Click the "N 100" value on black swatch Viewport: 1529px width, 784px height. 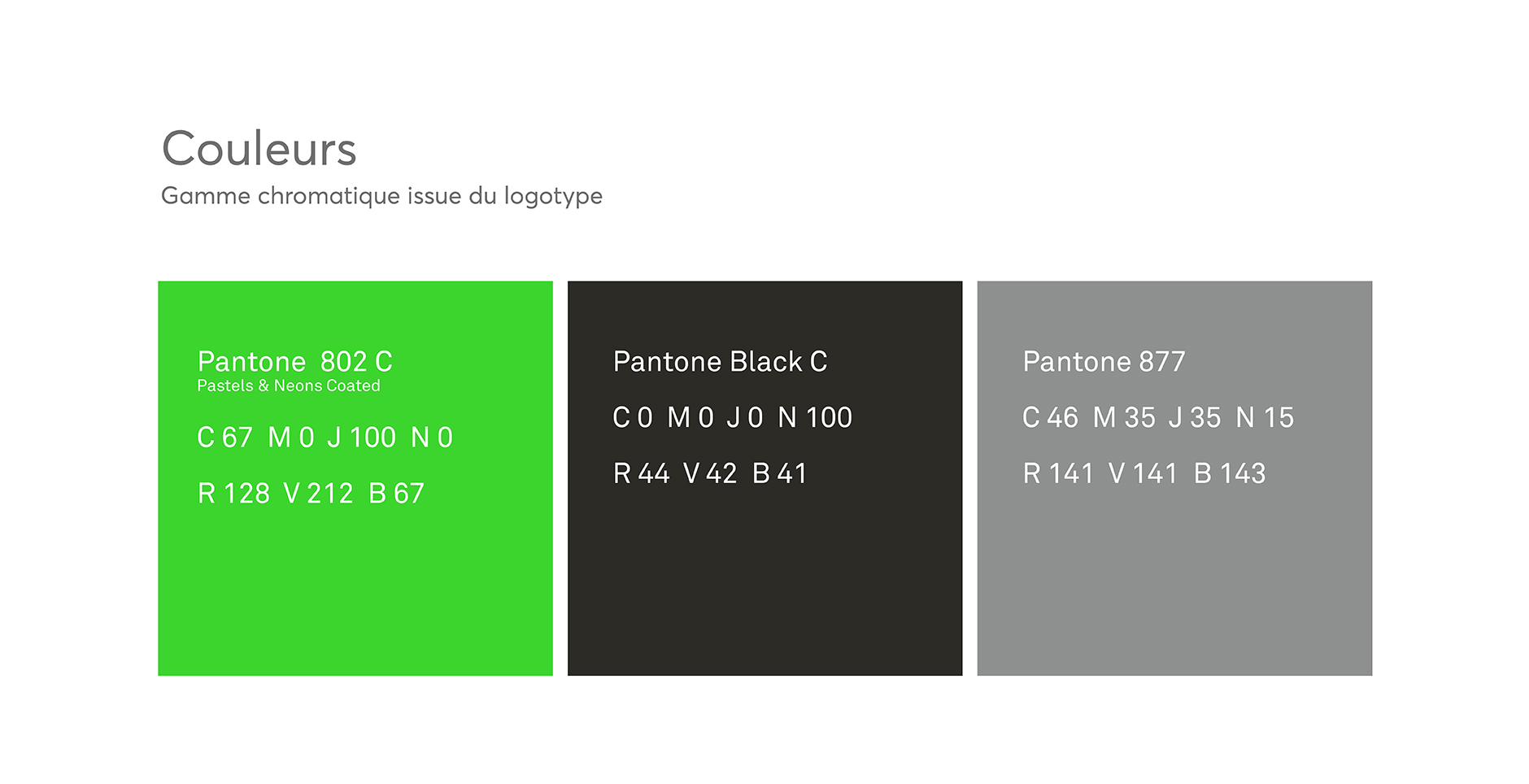tap(815, 417)
